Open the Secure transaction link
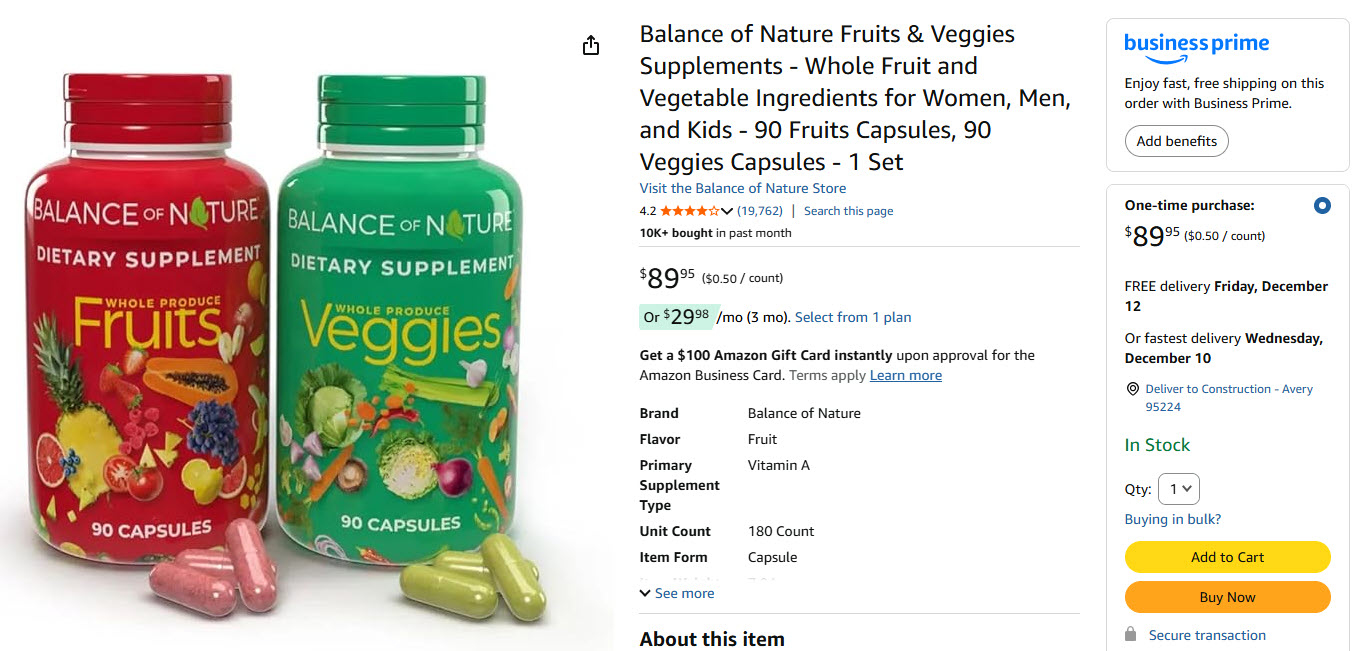The height and width of the screenshot is (651, 1357). tap(1207, 635)
